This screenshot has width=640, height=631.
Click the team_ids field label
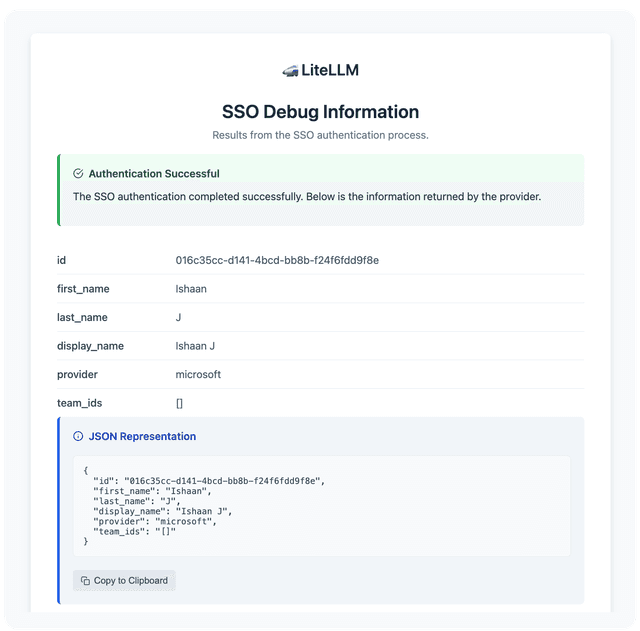pos(80,403)
